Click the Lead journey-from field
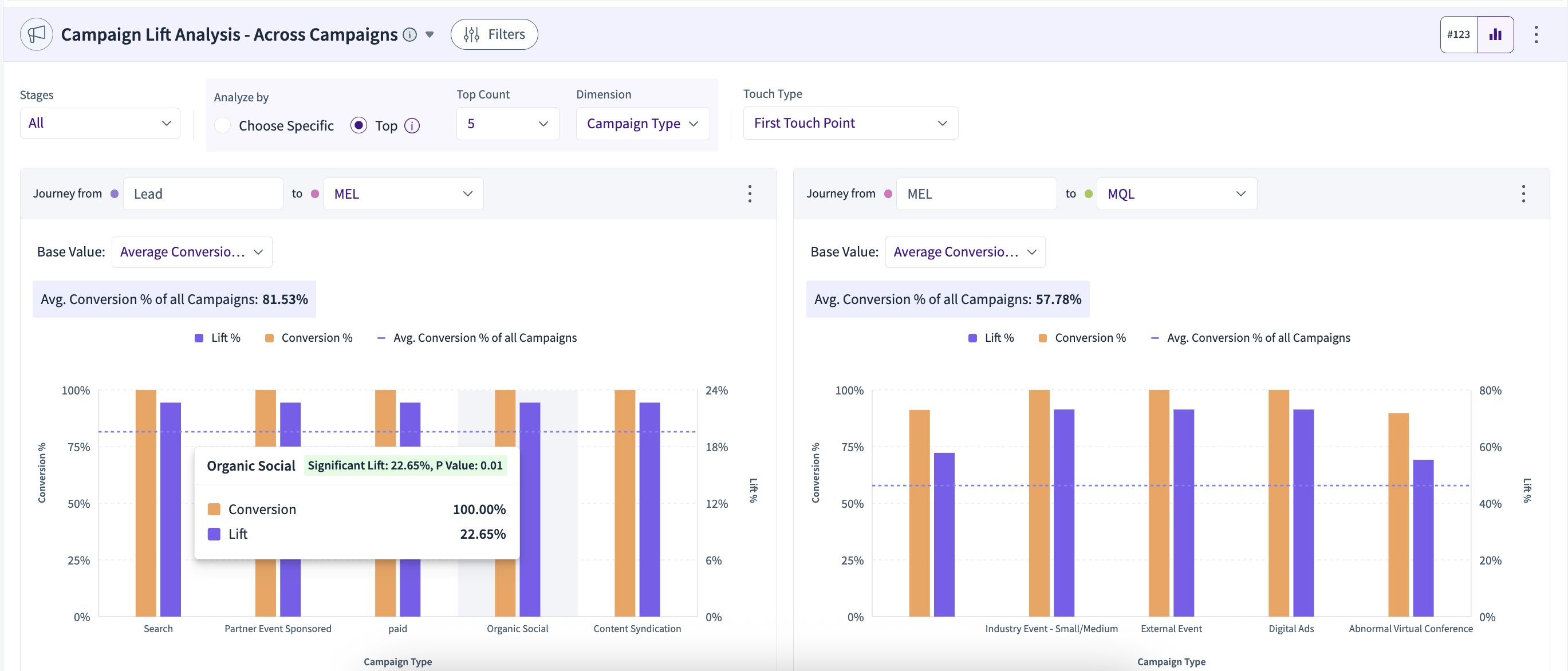The width and height of the screenshot is (1568, 671). click(x=203, y=194)
